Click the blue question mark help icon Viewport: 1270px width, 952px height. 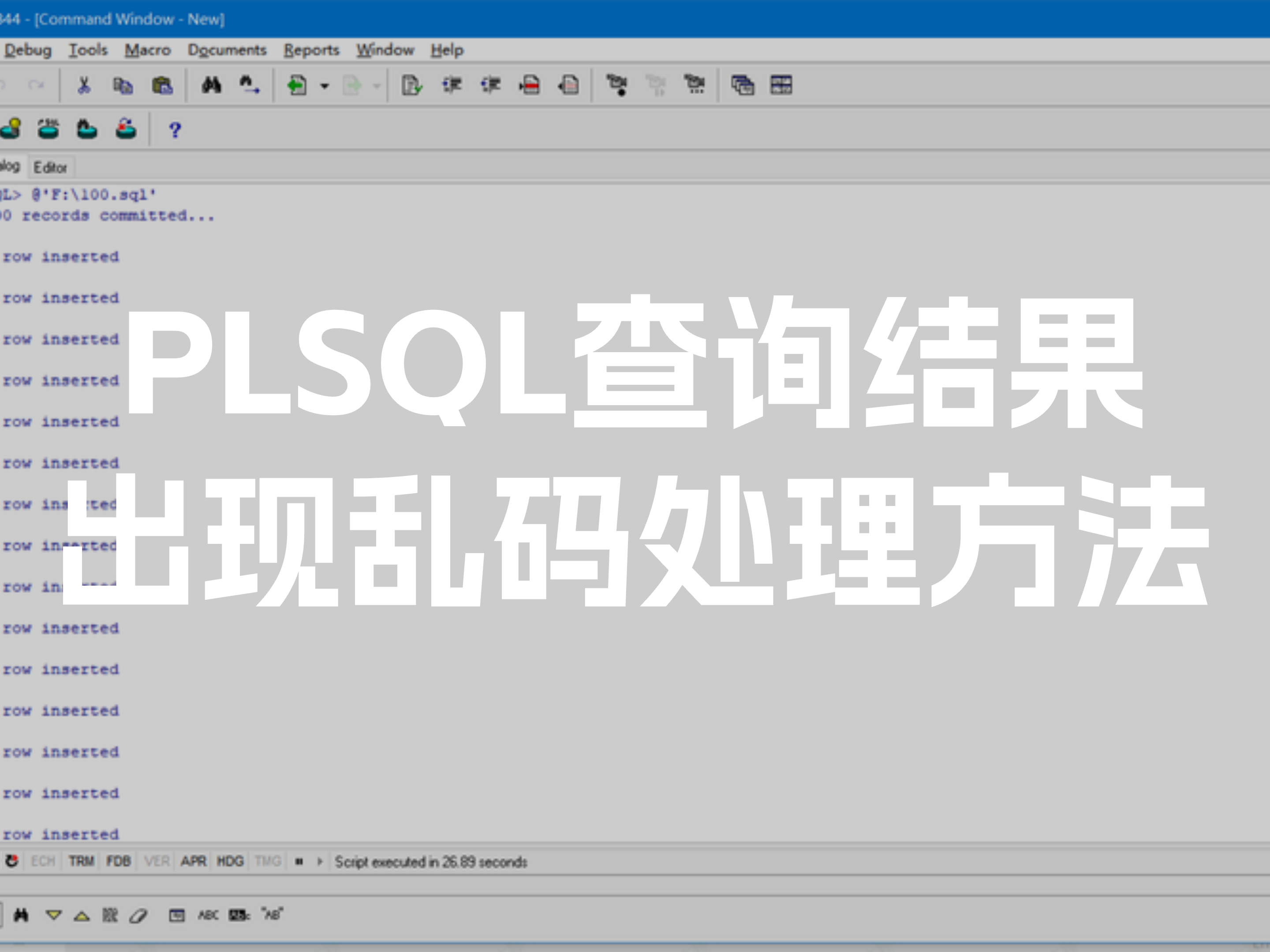click(175, 130)
